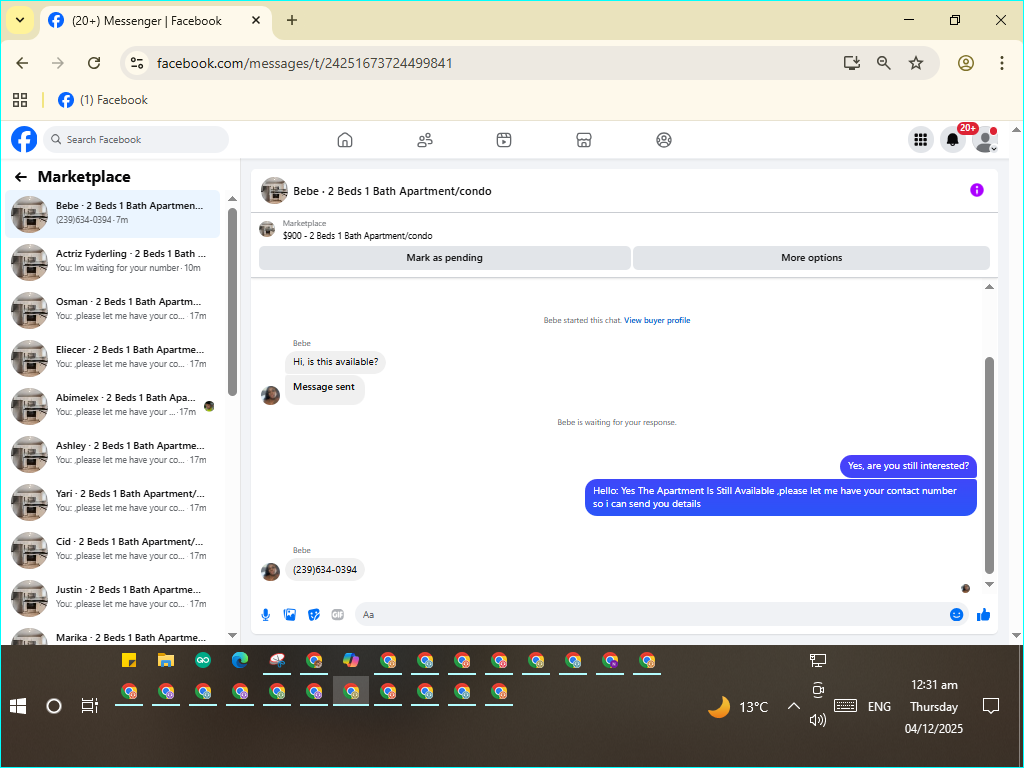1024x768 pixels.
Task: Click the 13°C weather widget
Action: [x=738, y=707]
